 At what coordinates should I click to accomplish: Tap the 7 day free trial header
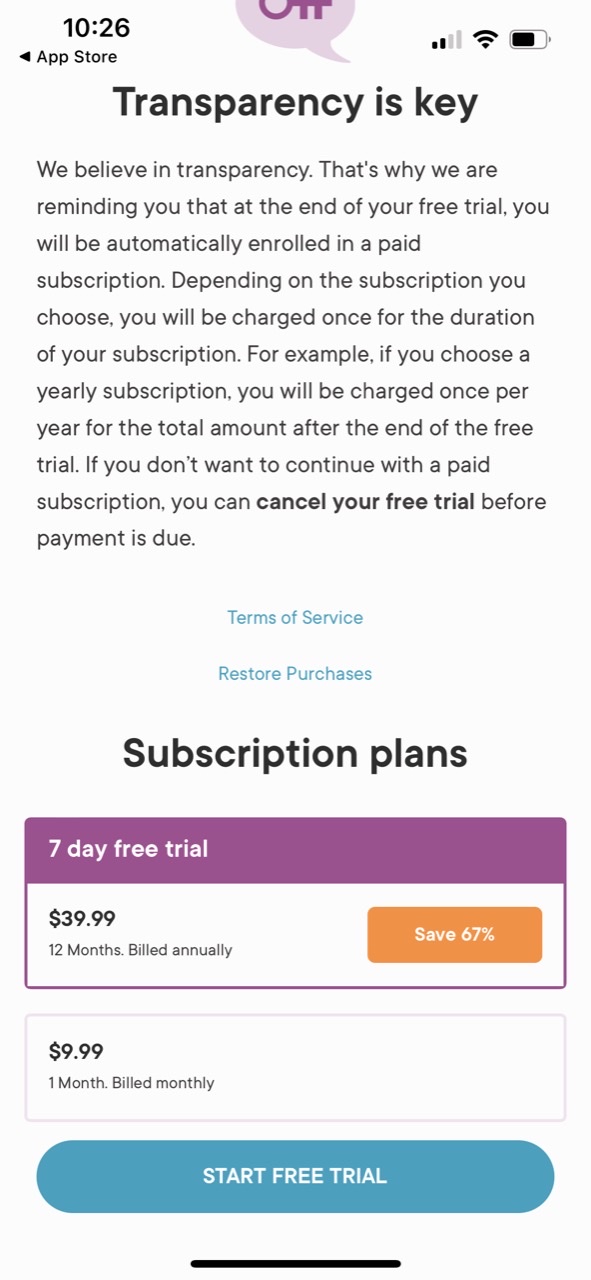click(x=295, y=850)
